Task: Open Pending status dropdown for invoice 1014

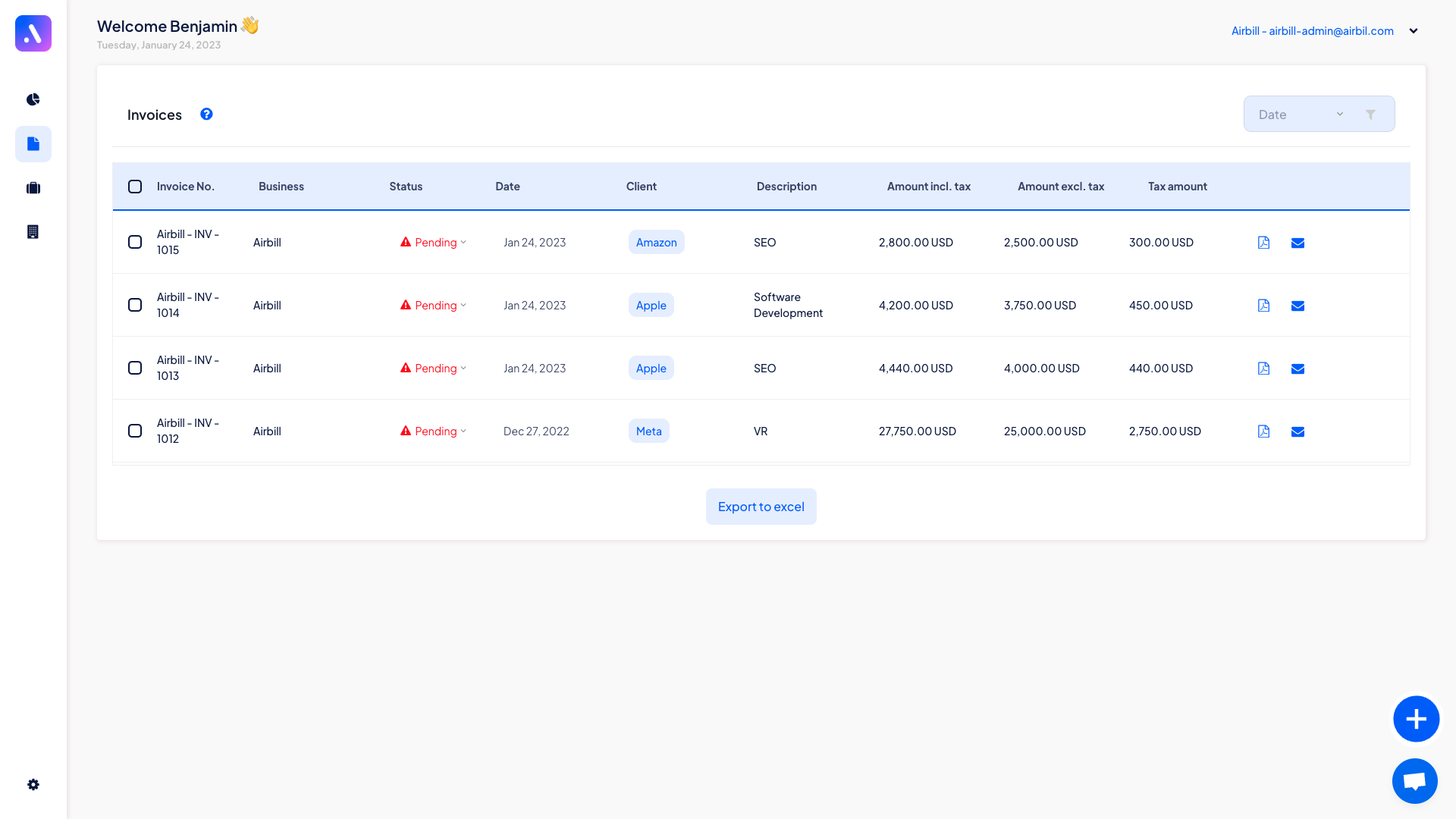Action: [x=434, y=305]
